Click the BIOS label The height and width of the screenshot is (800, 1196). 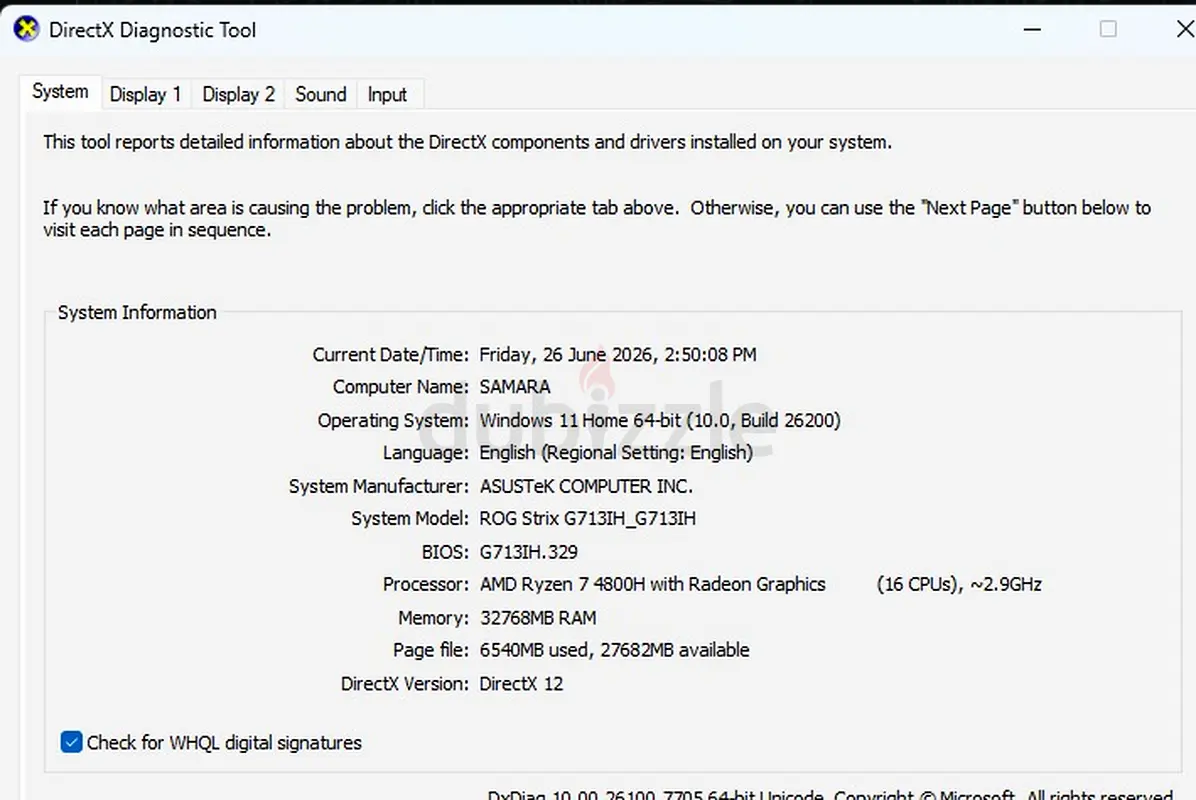click(445, 552)
